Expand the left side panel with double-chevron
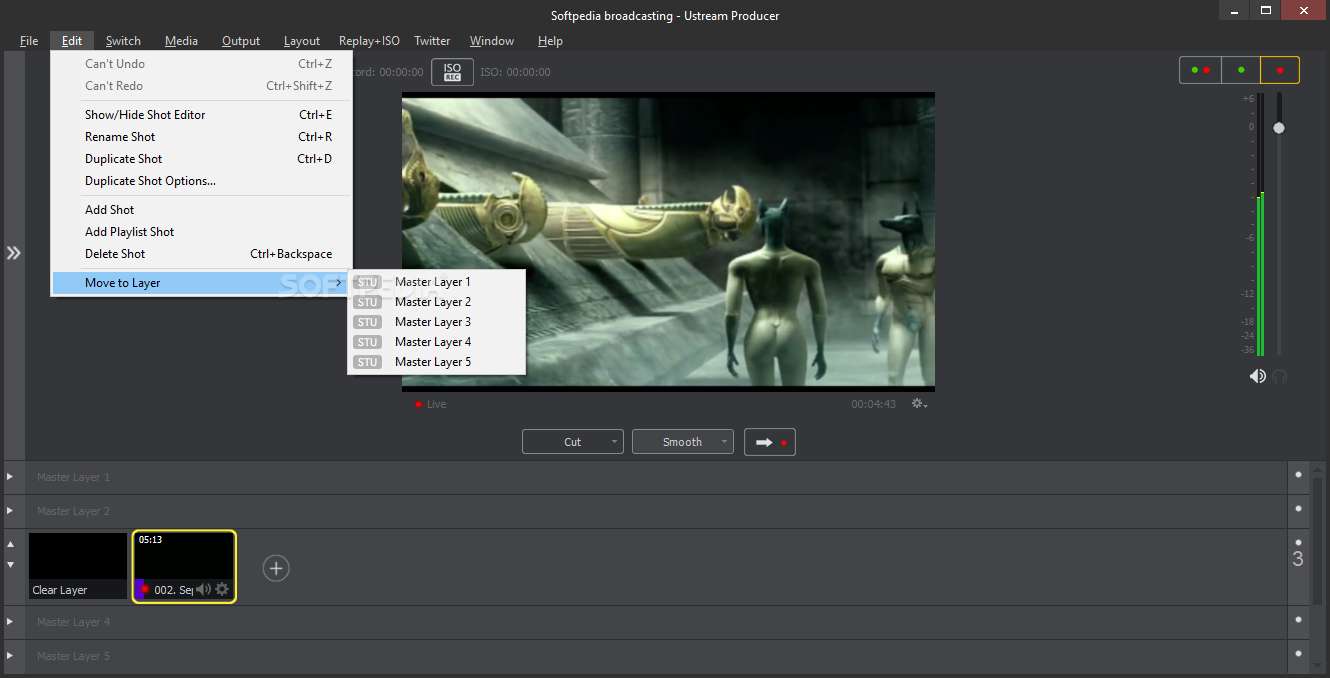The image size is (1330, 678). 13,253
